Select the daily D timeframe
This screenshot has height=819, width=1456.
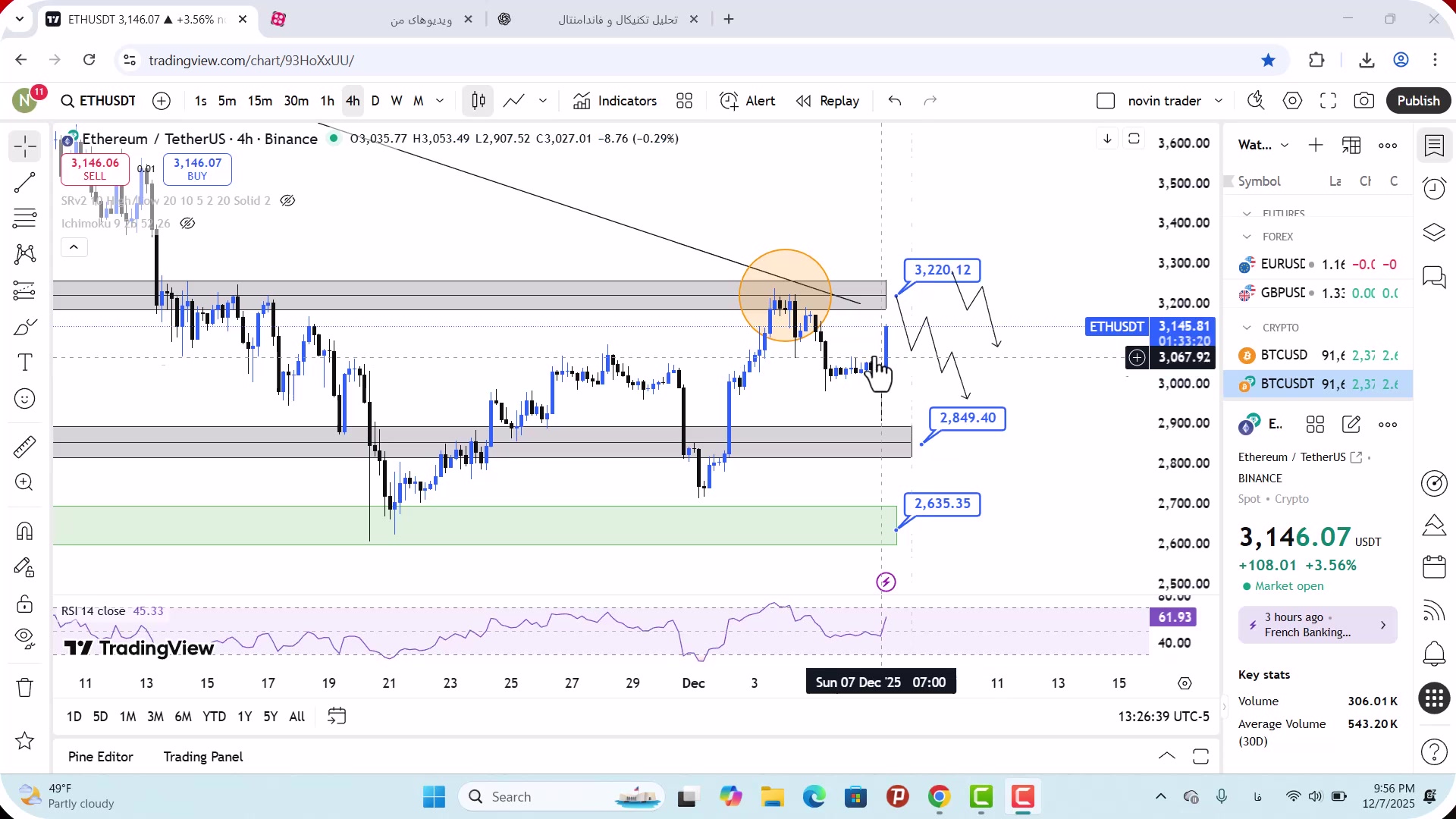pos(375,101)
